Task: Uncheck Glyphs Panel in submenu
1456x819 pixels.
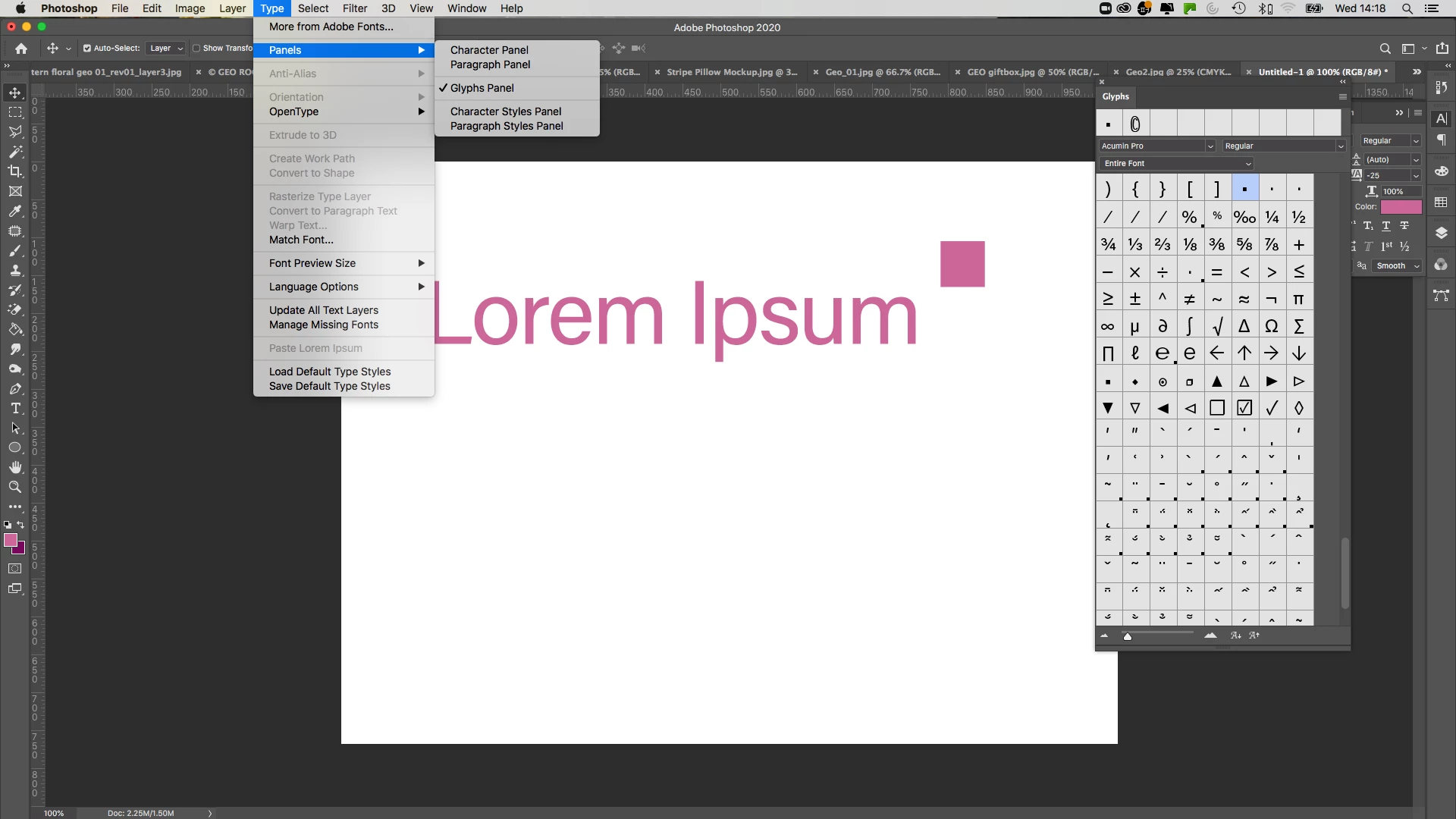Action: pyautogui.click(x=482, y=88)
